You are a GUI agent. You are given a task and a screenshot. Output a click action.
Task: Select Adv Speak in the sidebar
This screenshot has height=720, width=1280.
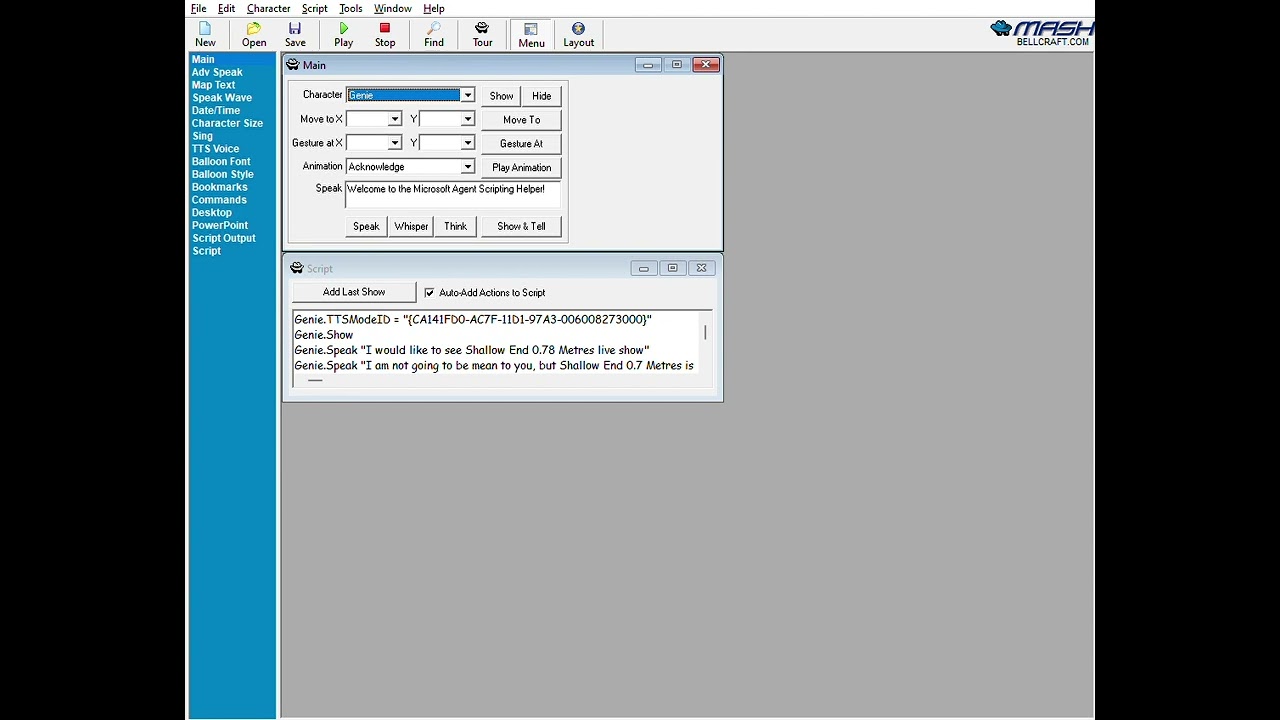point(217,72)
